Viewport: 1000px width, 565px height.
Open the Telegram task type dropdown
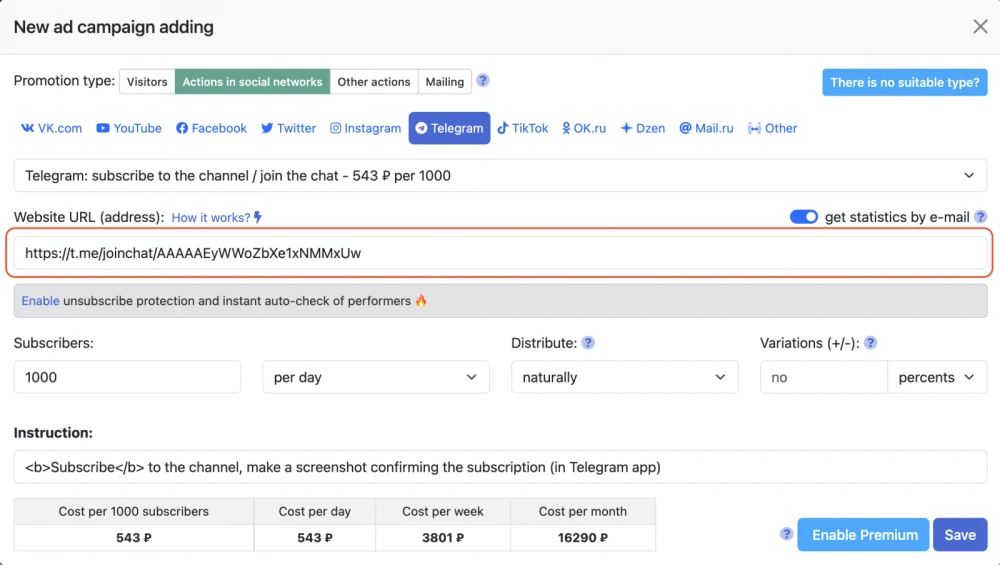pos(501,175)
